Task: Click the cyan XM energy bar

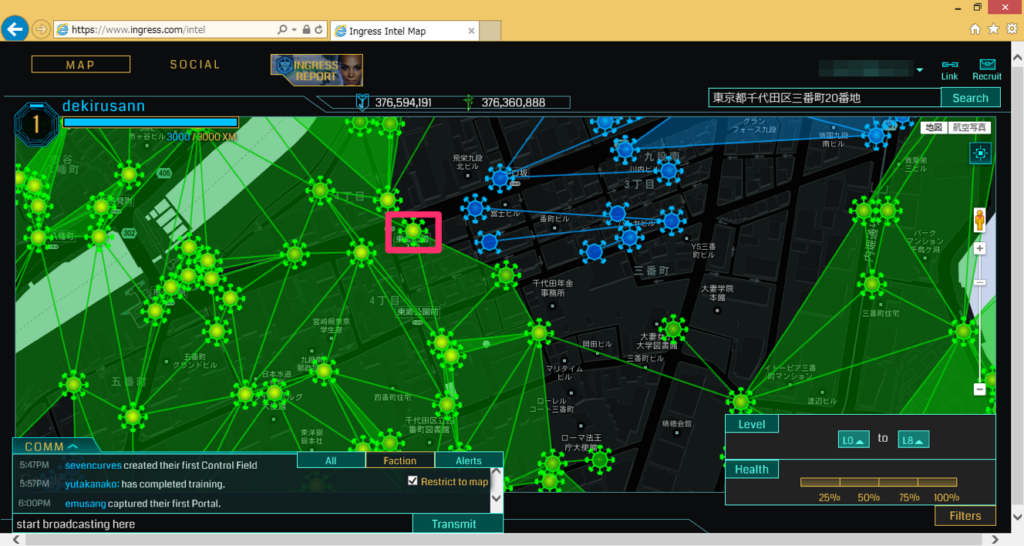Action: (150, 122)
